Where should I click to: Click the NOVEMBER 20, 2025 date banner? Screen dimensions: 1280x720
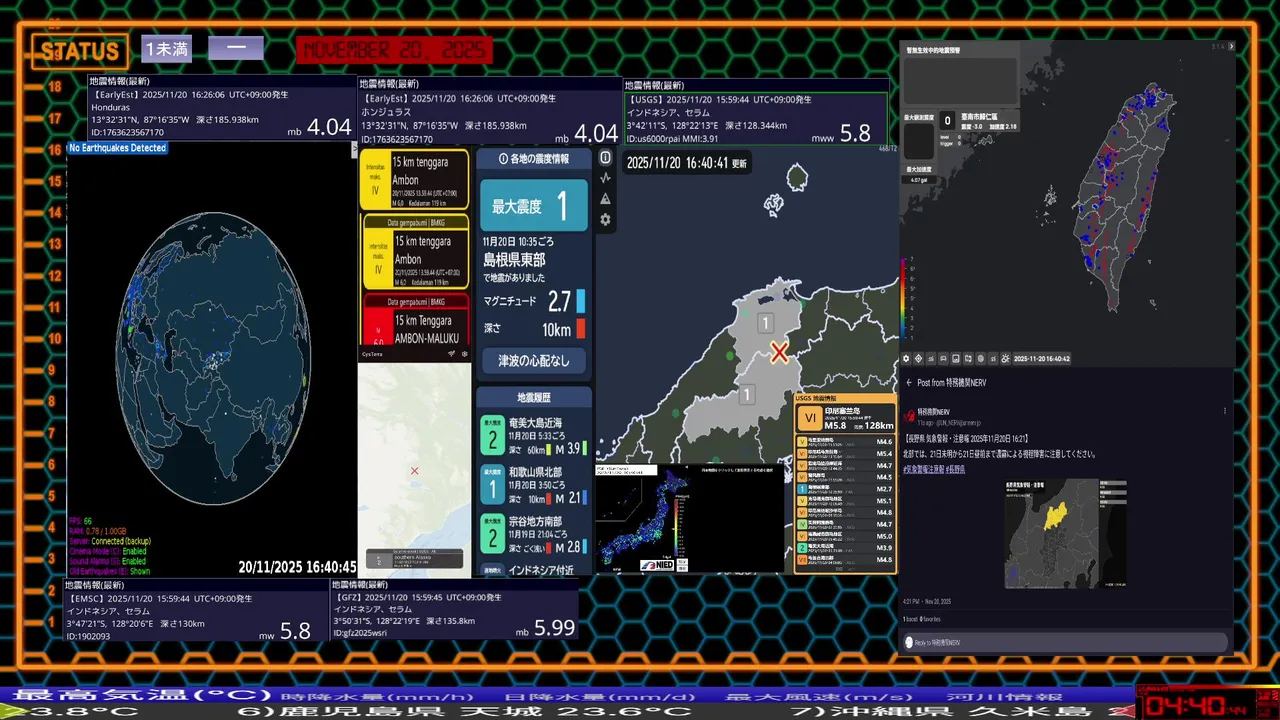(394, 50)
